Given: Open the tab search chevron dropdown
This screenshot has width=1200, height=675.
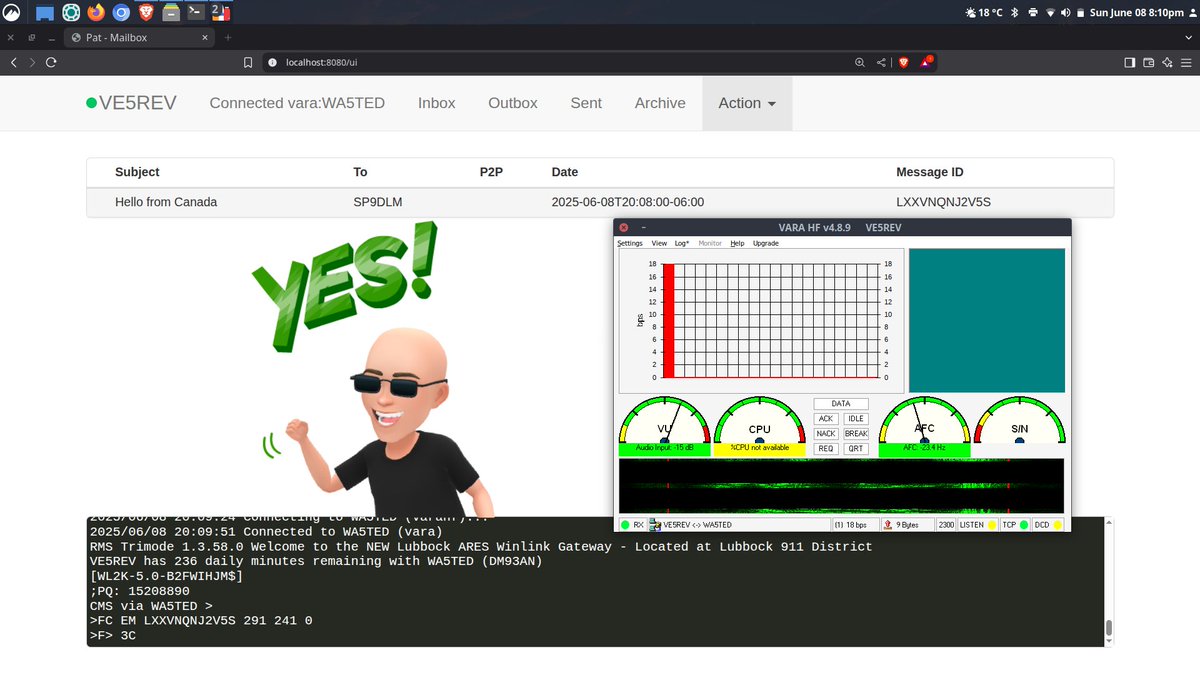Looking at the screenshot, I should 1187,37.
